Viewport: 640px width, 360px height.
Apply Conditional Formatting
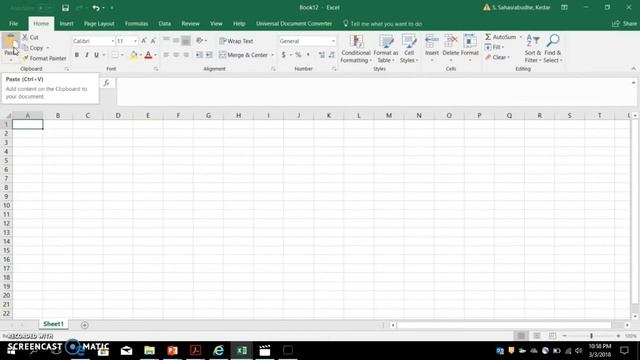[356, 49]
